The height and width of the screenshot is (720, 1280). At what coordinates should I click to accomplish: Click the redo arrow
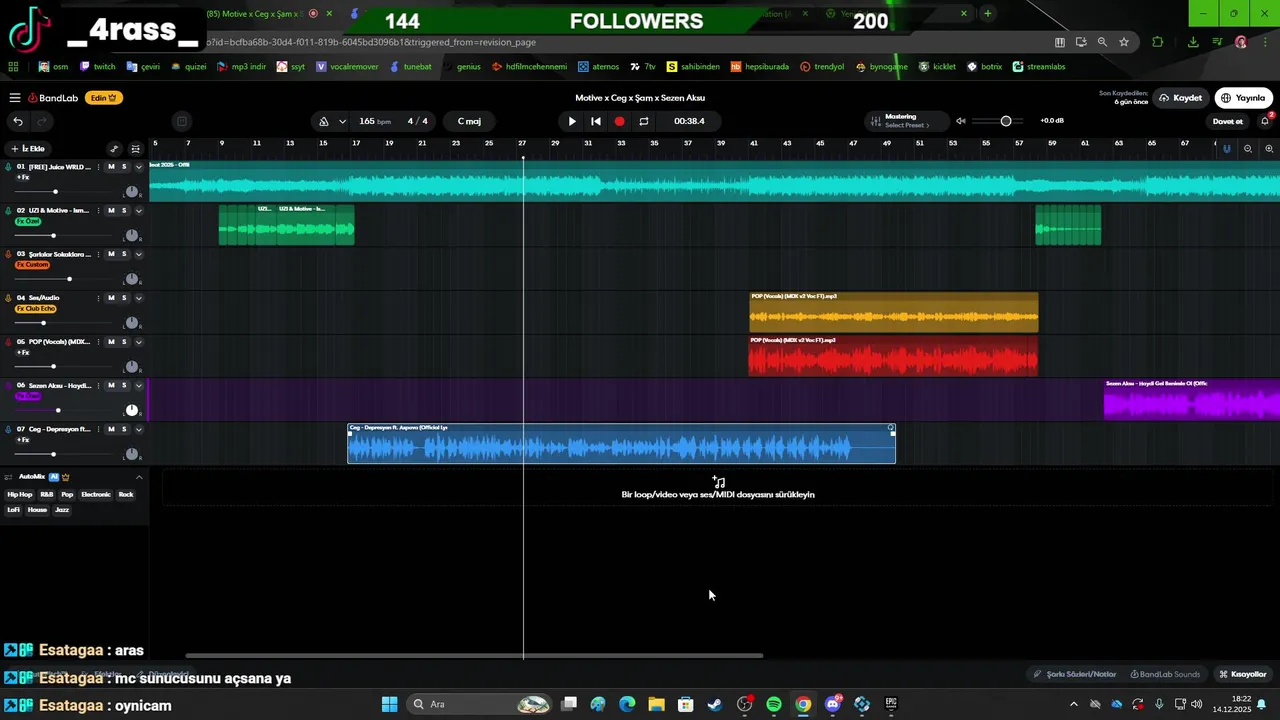pyautogui.click(x=42, y=121)
